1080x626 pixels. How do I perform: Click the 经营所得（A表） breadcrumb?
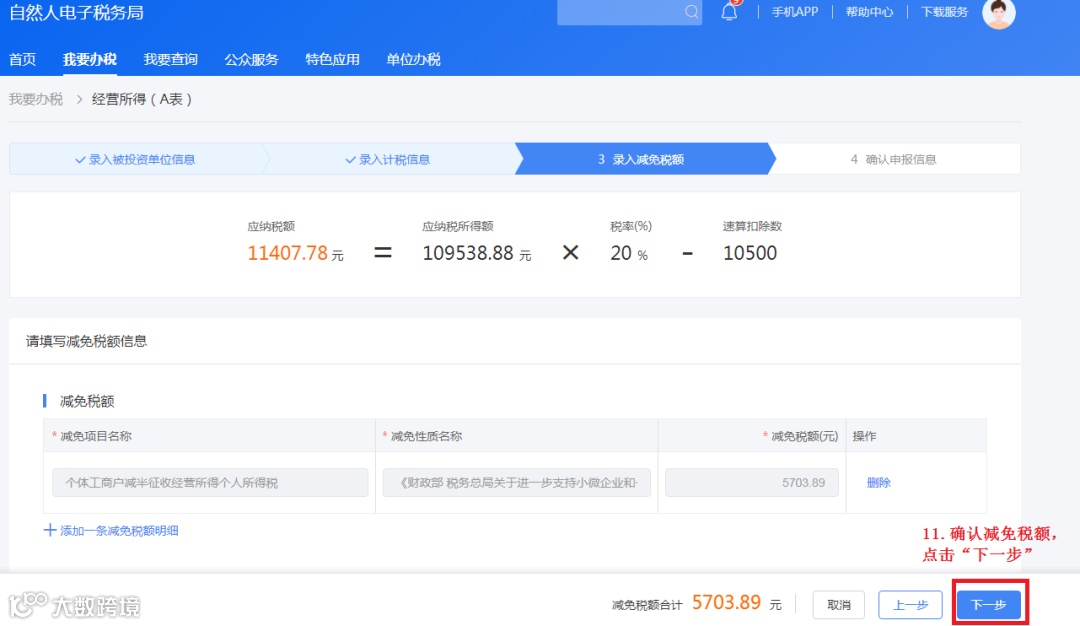[142, 99]
